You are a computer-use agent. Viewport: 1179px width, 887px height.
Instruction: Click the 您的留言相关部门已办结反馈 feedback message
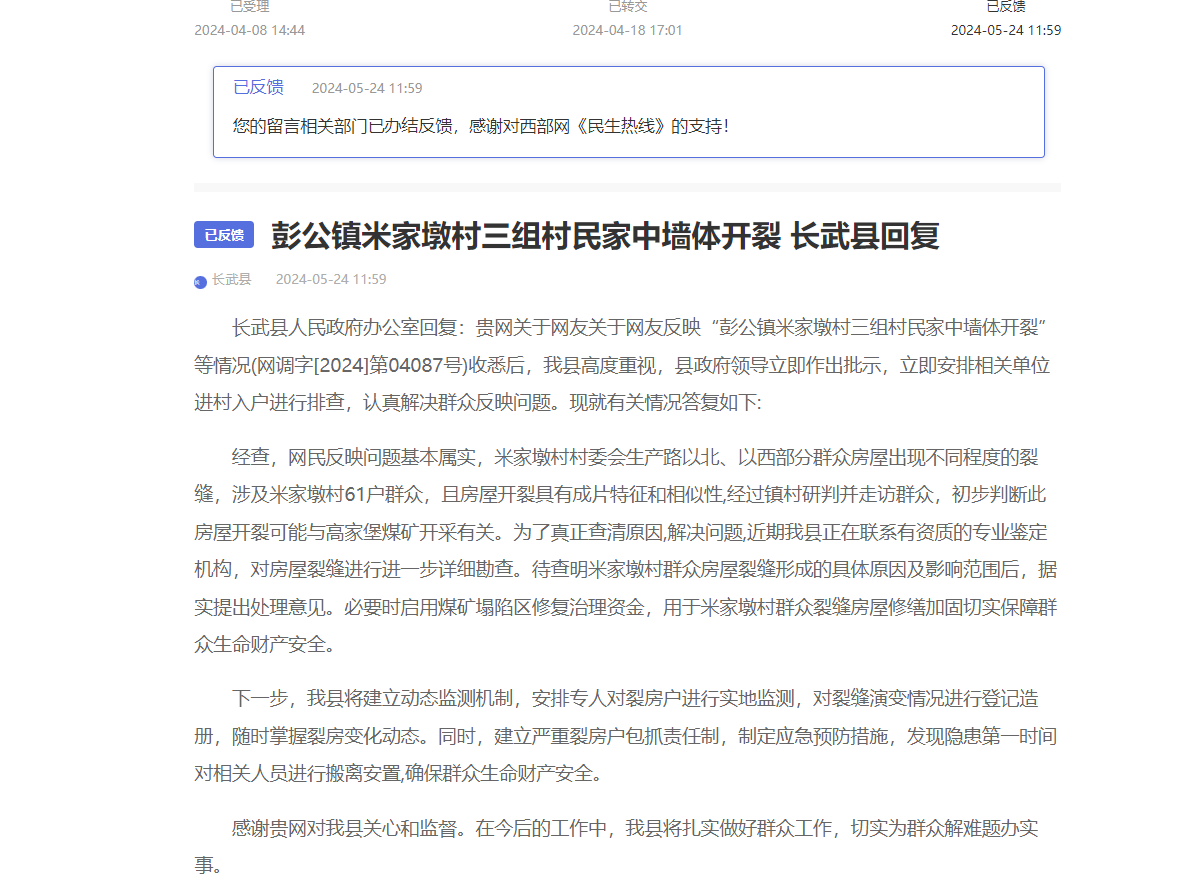point(481,126)
